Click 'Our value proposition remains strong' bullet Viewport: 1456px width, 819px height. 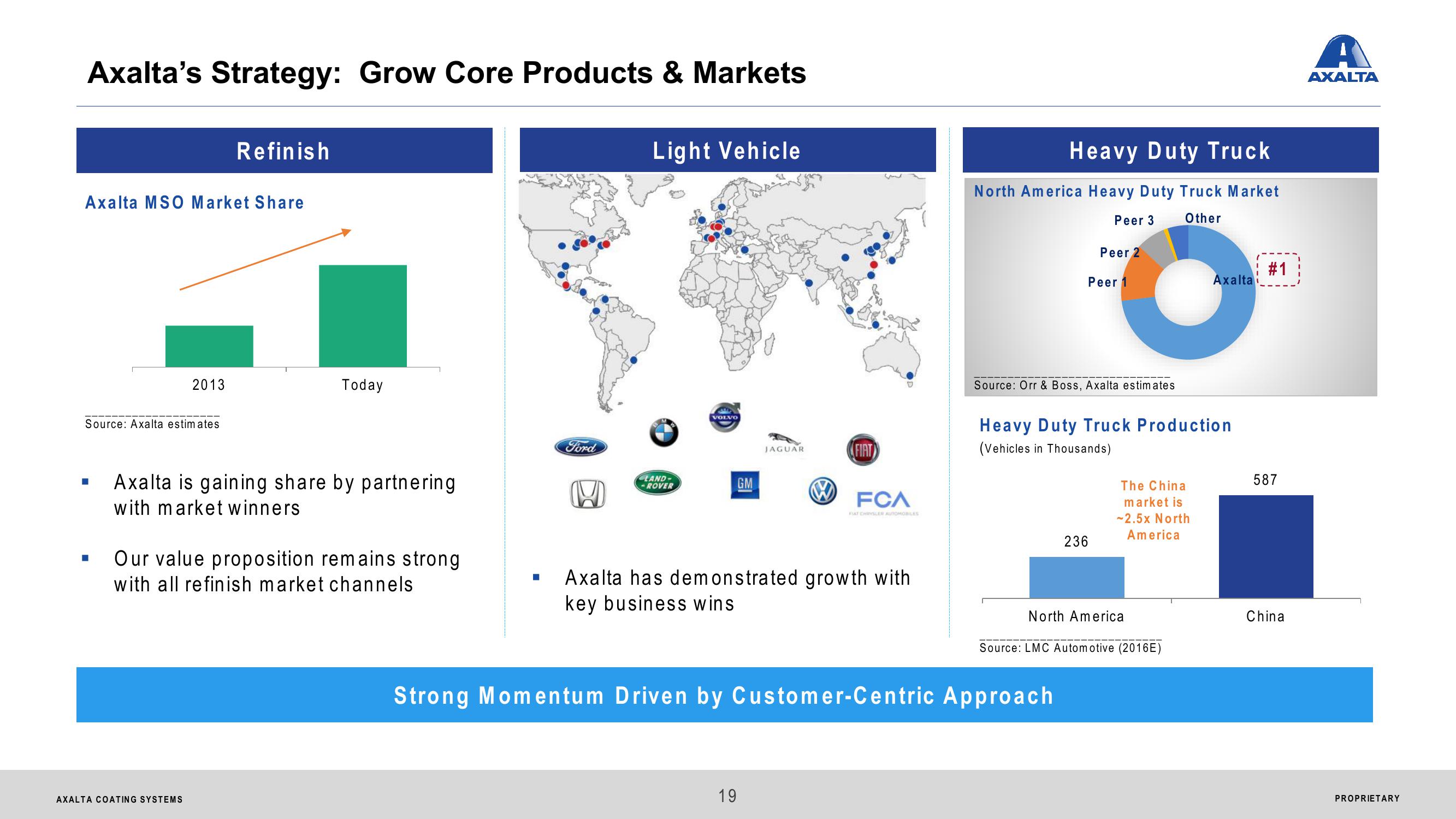click(287, 571)
